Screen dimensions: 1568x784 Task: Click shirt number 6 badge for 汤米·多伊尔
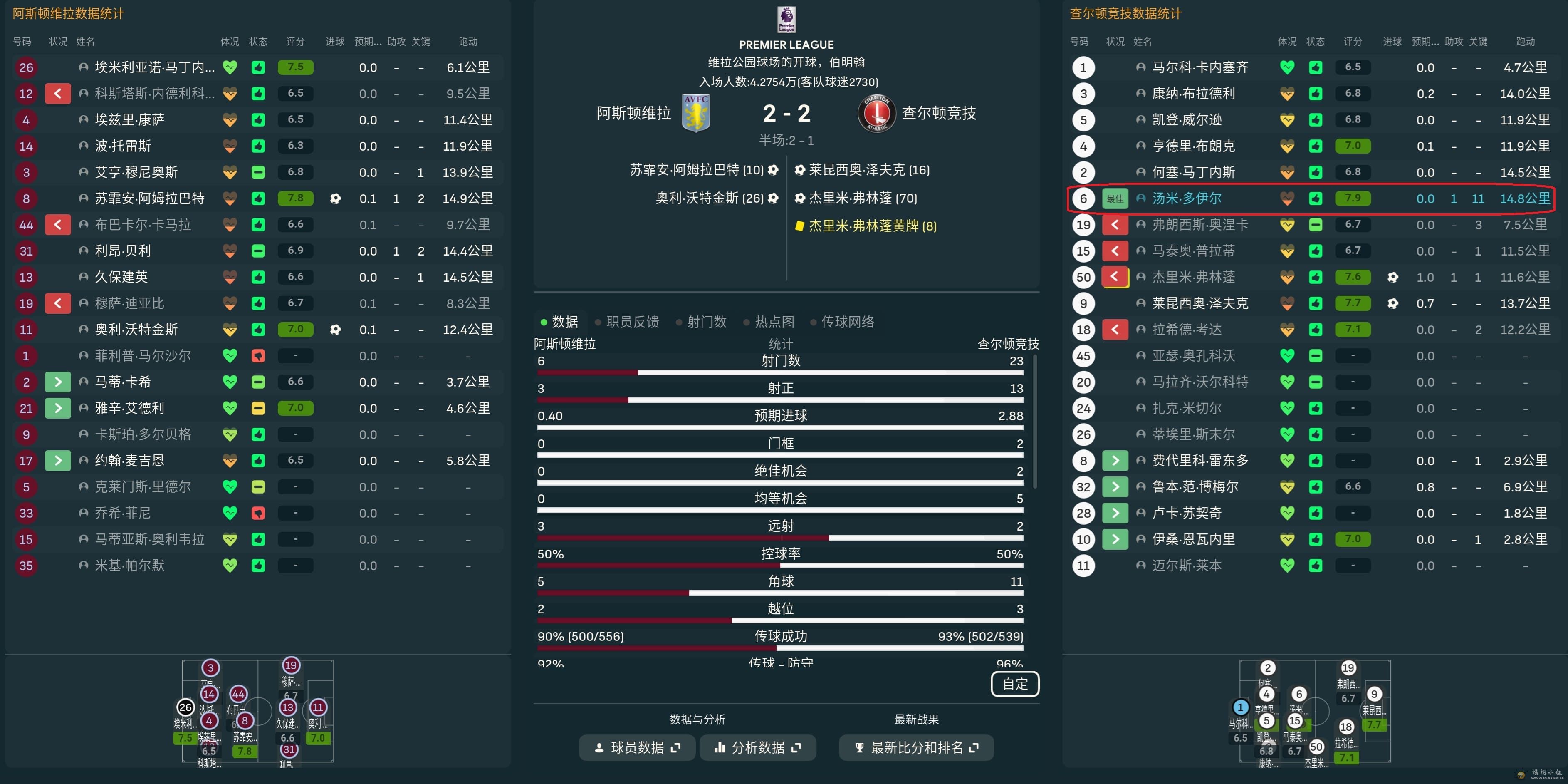(x=1083, y=198)
